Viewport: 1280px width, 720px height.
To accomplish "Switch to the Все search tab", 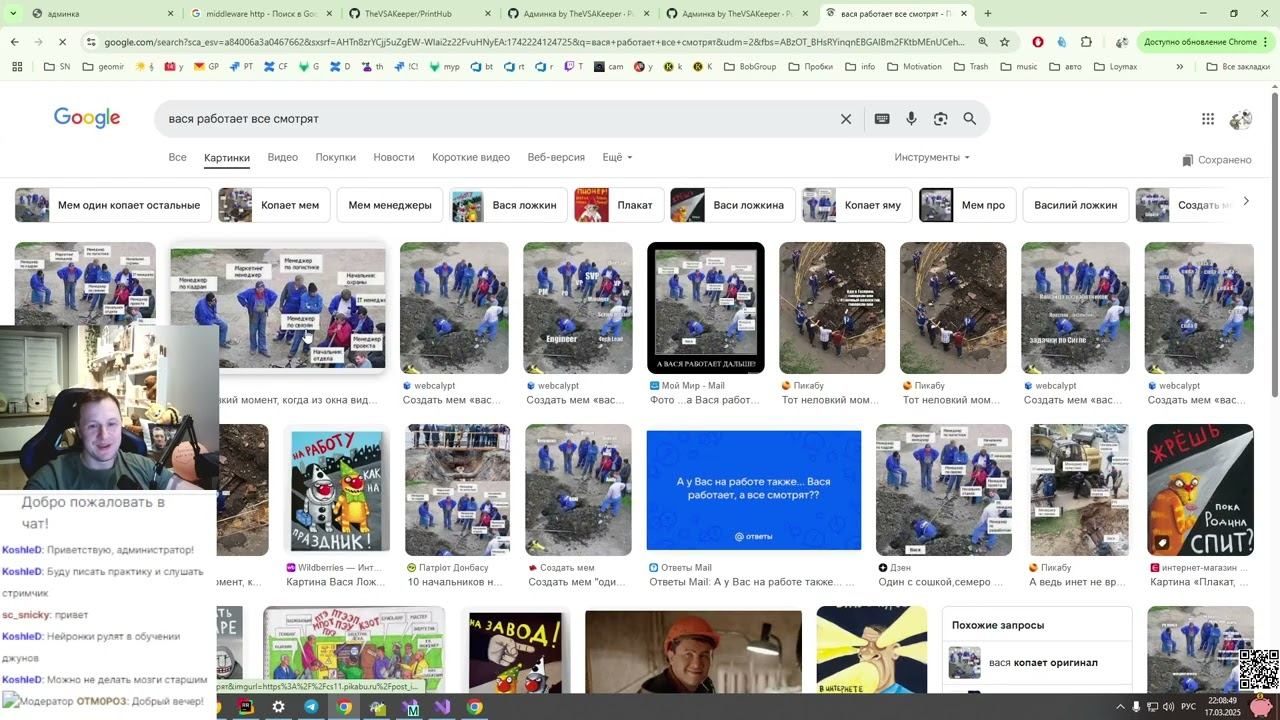I will tap(177, 157).
